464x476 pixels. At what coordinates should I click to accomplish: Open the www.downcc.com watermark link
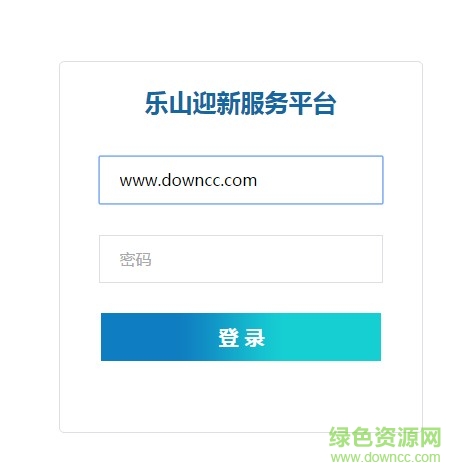[386, 457]
